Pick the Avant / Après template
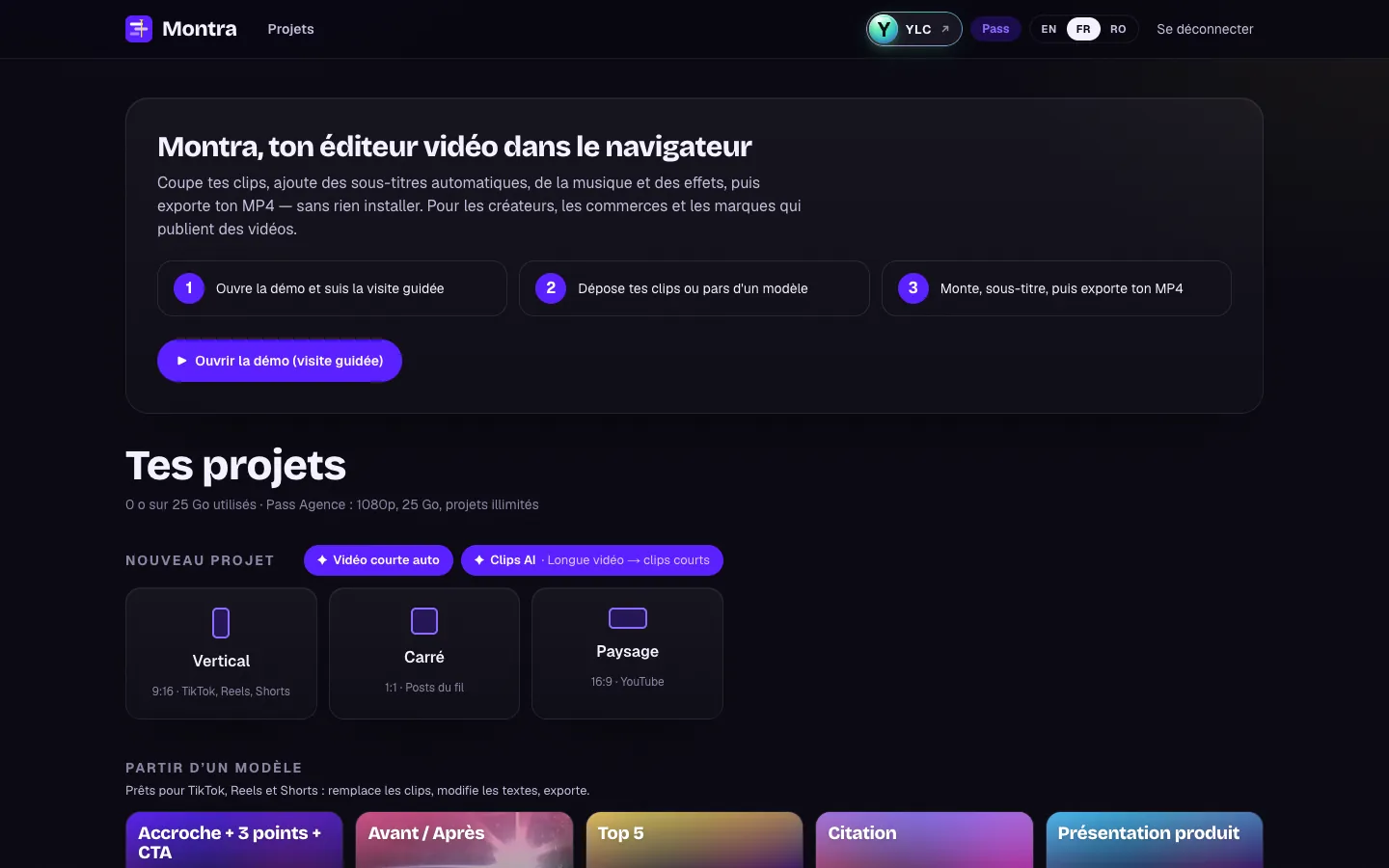 (x=464, y=840)
